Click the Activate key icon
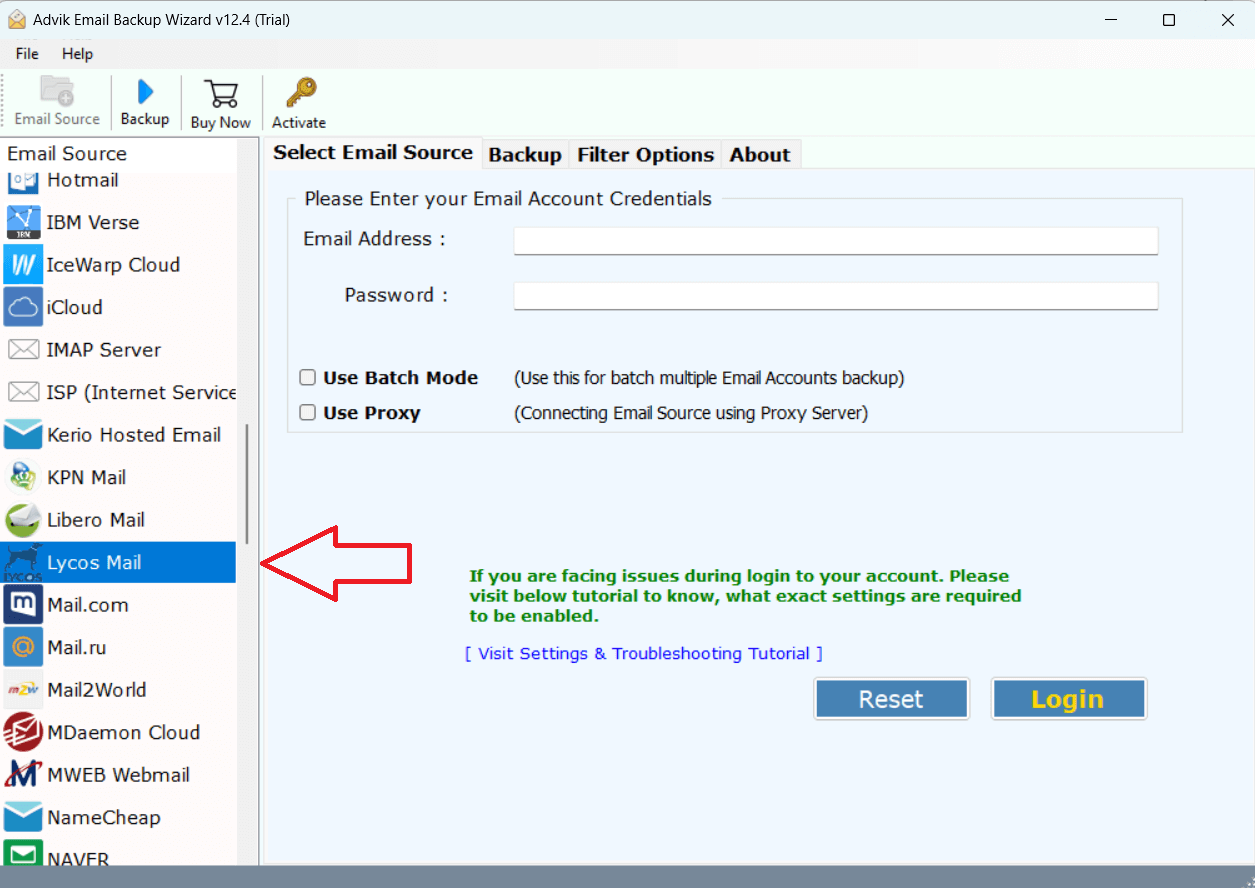1255x888 pixels. [299, 93]
